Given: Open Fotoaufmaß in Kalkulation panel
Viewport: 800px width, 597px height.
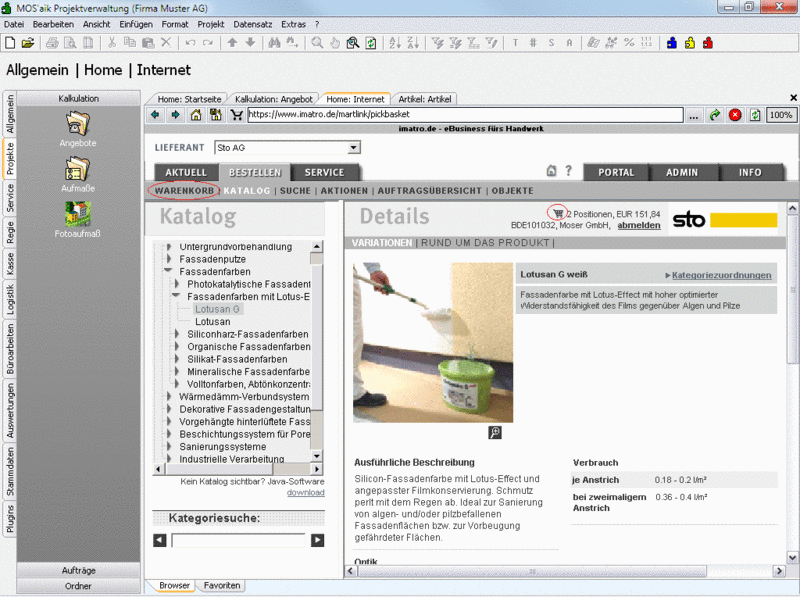Looking at the screenshot, I should click(78, 220).
